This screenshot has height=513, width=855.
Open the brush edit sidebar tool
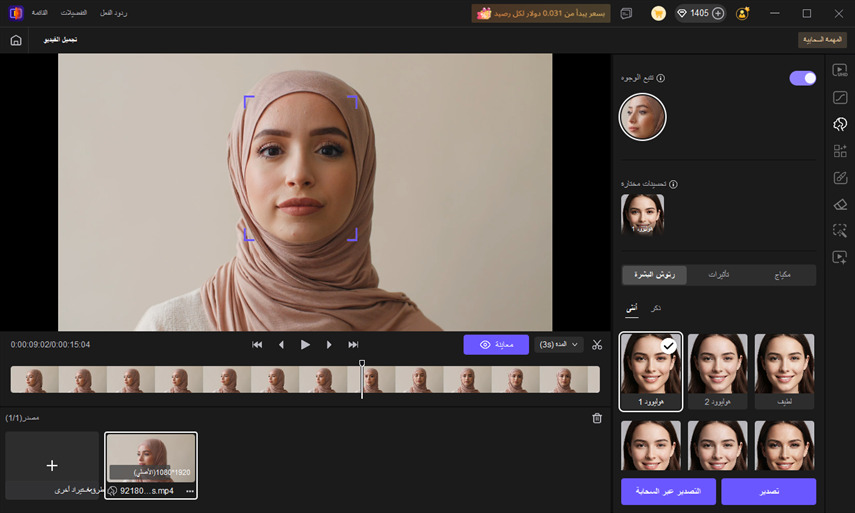coord(840,178)
